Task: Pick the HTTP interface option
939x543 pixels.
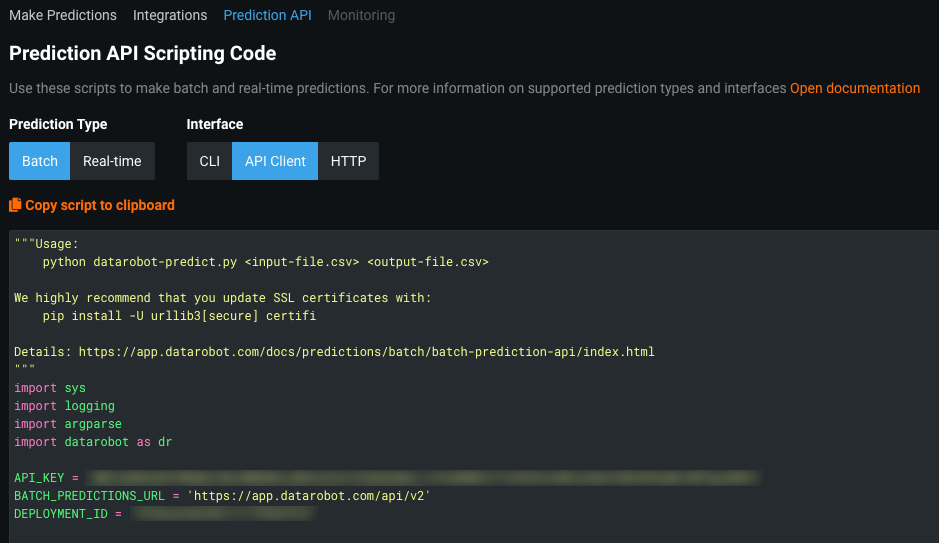Action: coord(348,161)
